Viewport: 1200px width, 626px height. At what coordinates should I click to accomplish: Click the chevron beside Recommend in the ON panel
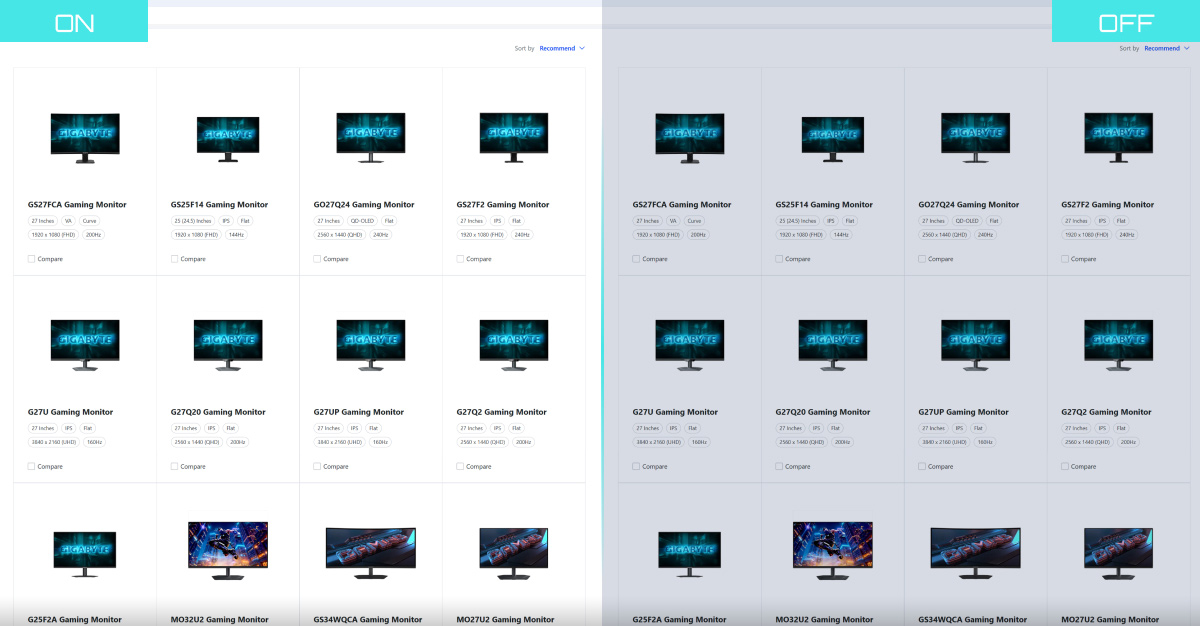[582, 48]
